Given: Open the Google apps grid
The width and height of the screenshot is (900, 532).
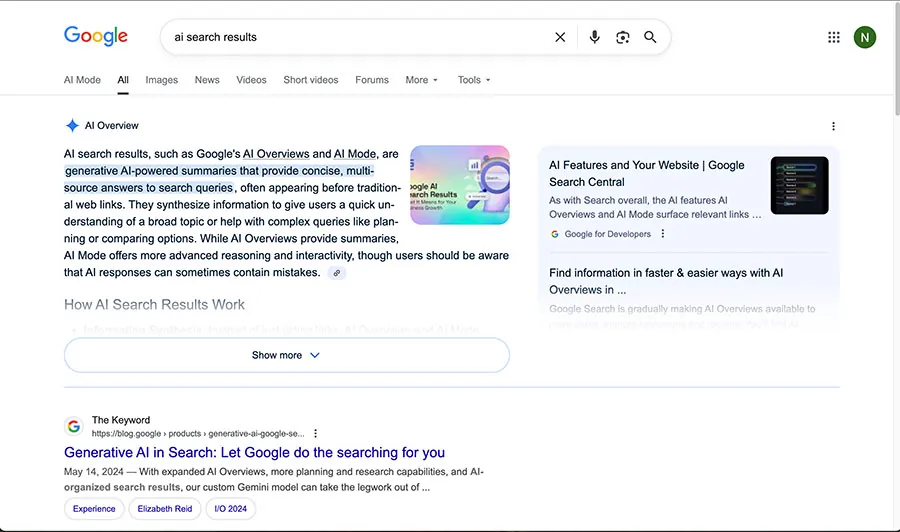Looking at the screenshot, I should tap(834, 37).
